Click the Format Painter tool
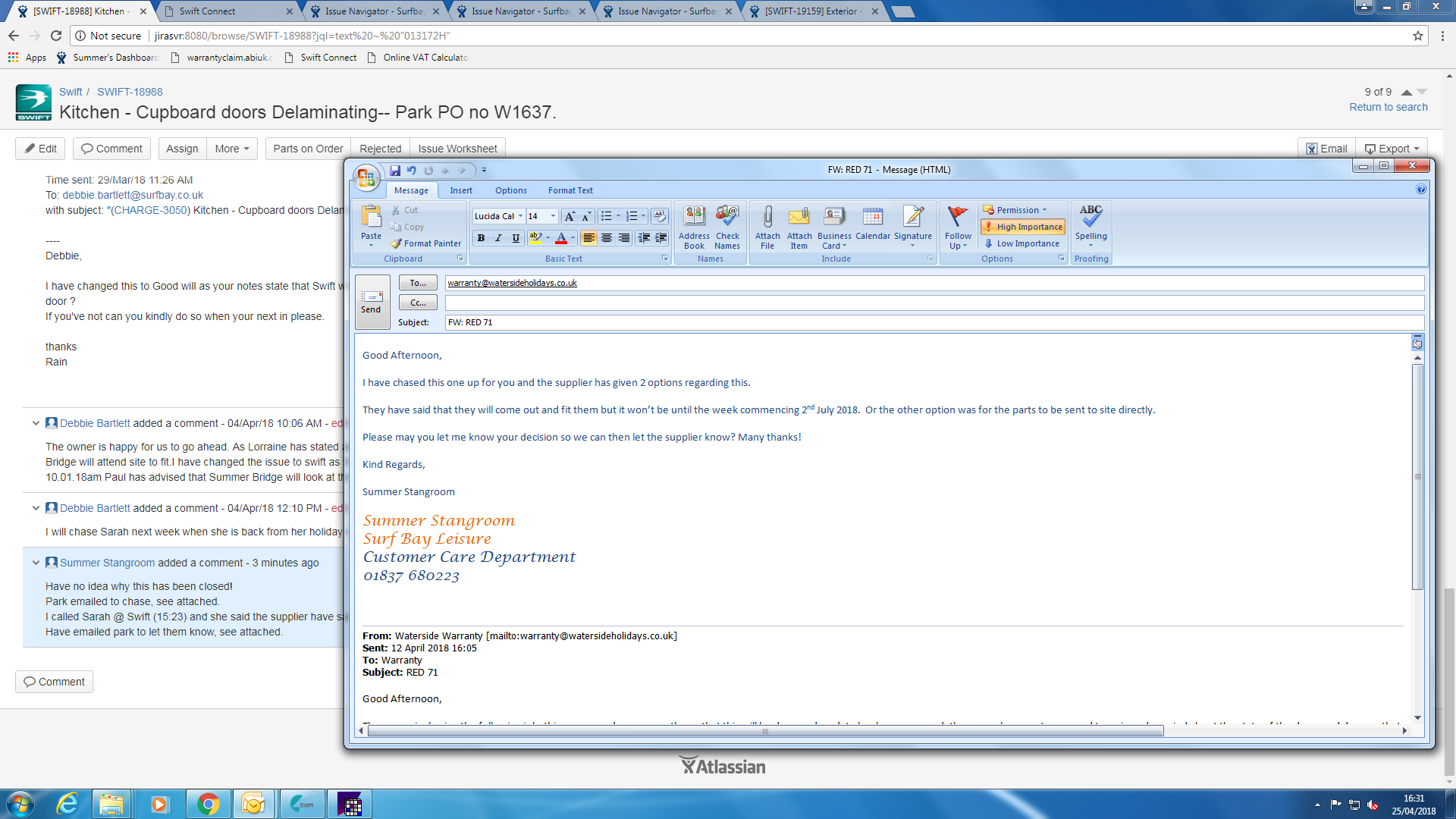 point(426,243)
